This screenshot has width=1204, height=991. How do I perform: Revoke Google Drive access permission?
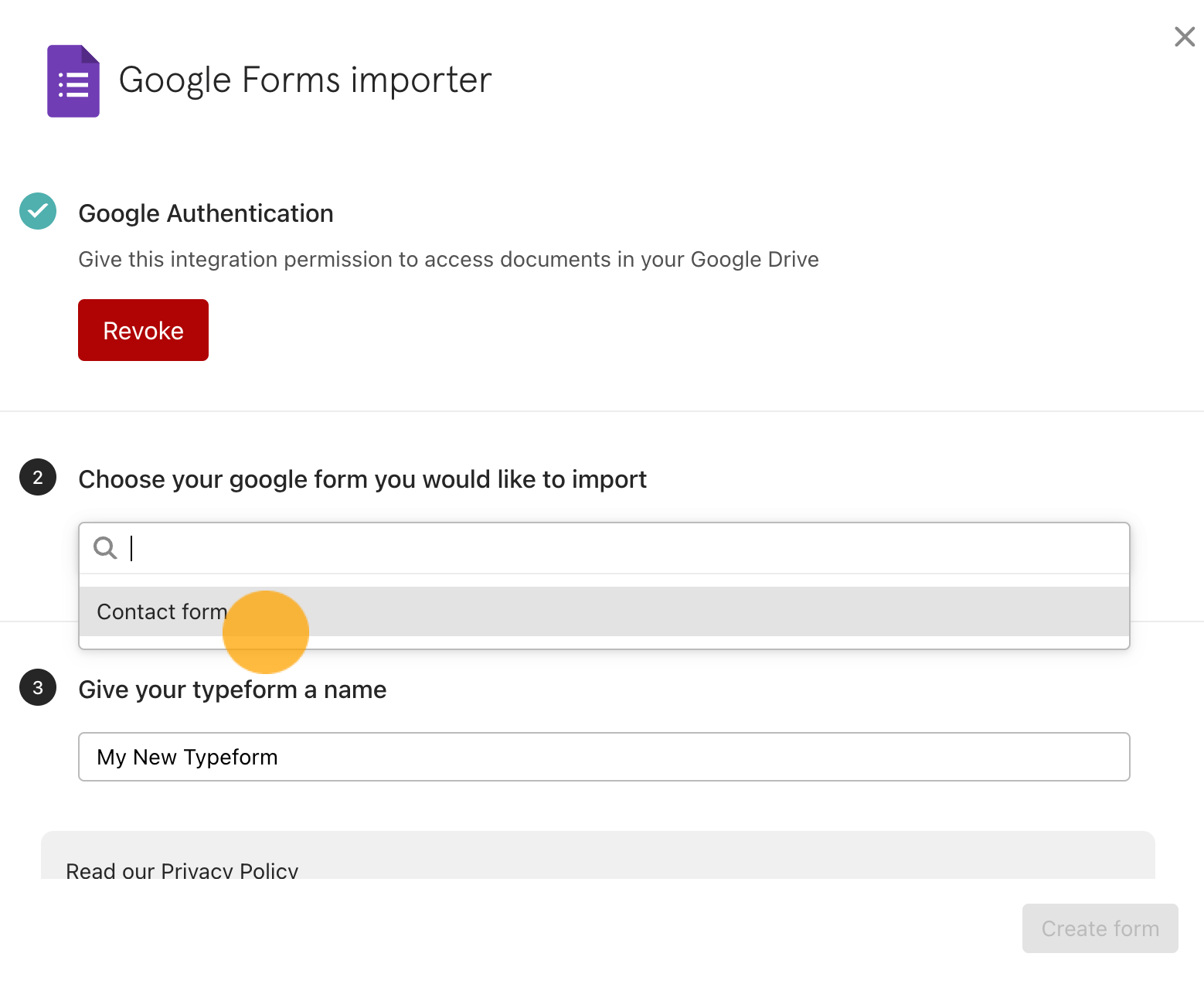tap(143, 330)
